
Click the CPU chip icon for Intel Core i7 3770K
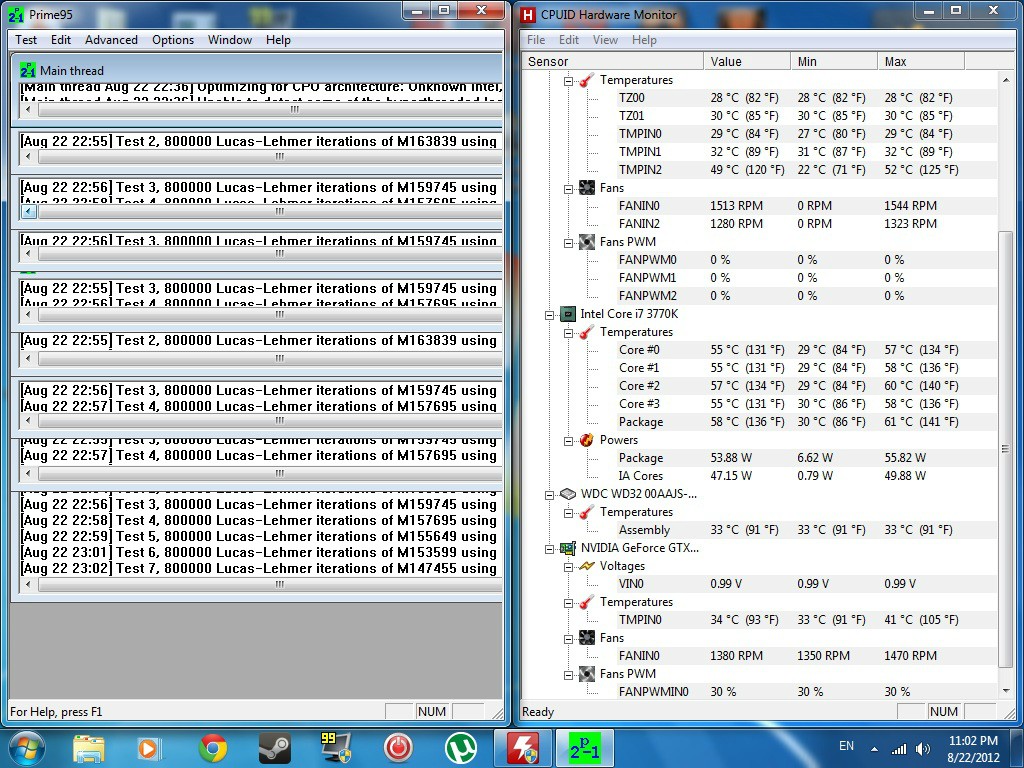(x=568, y=314)
